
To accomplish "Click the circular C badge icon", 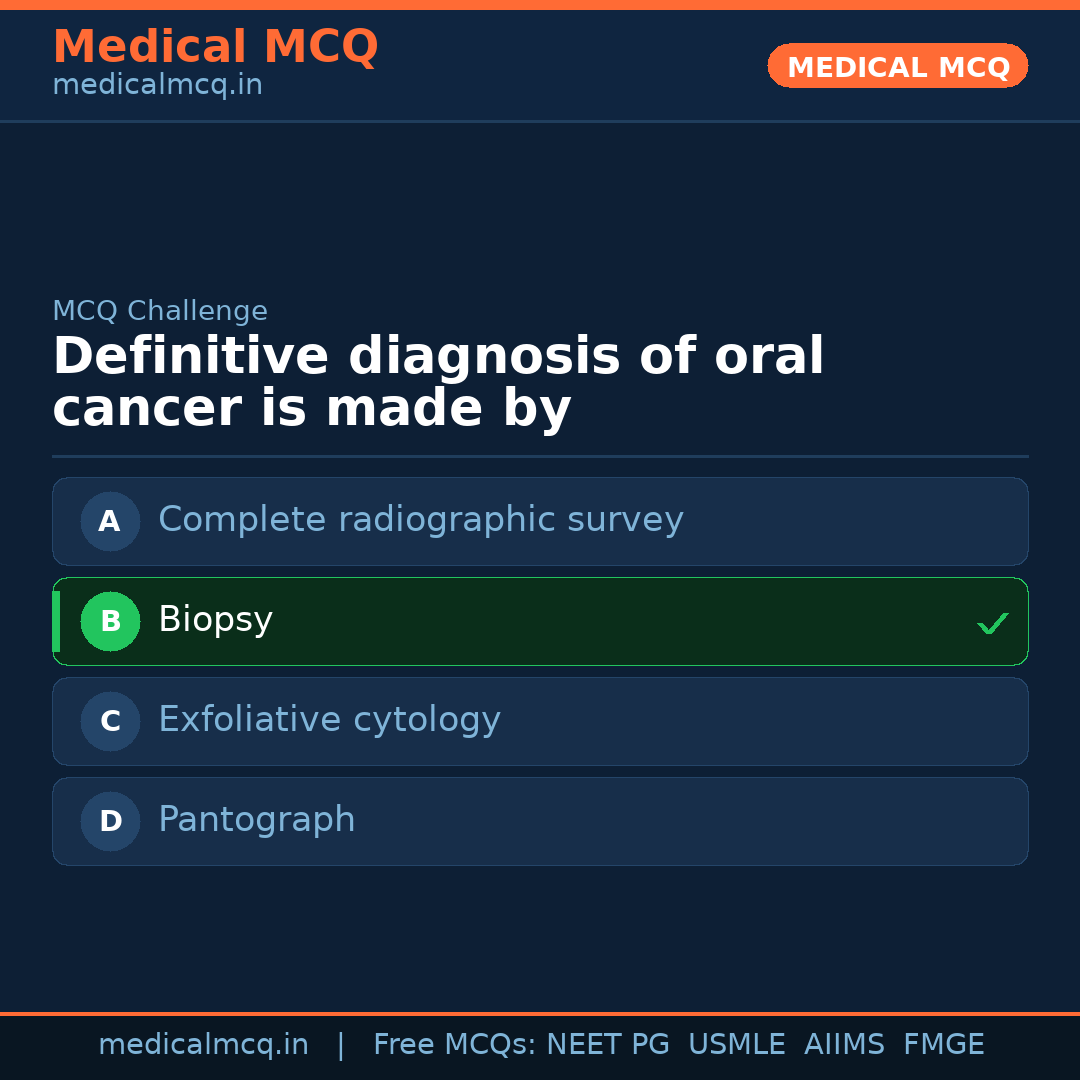I will pyautogui.click(x=110, y=721).
